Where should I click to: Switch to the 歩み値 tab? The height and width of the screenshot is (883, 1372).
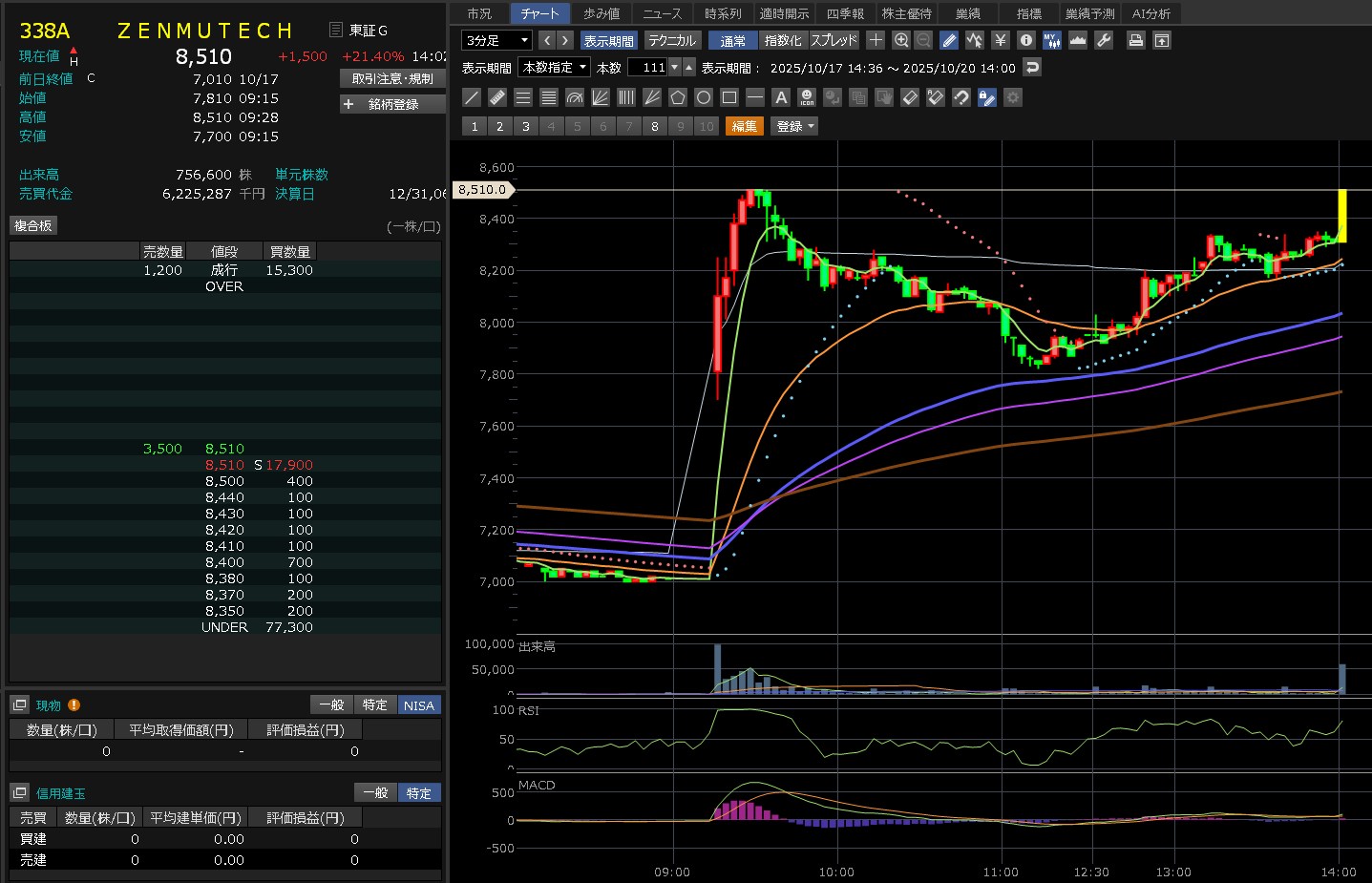[602, 13]
